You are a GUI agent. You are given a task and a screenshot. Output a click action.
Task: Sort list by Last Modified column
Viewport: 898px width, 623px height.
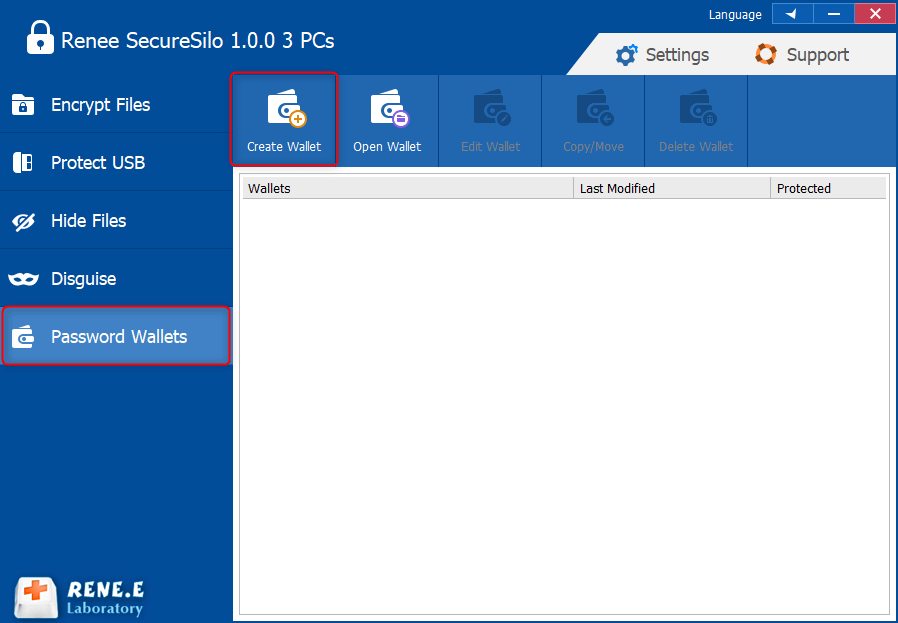(671, 188)
